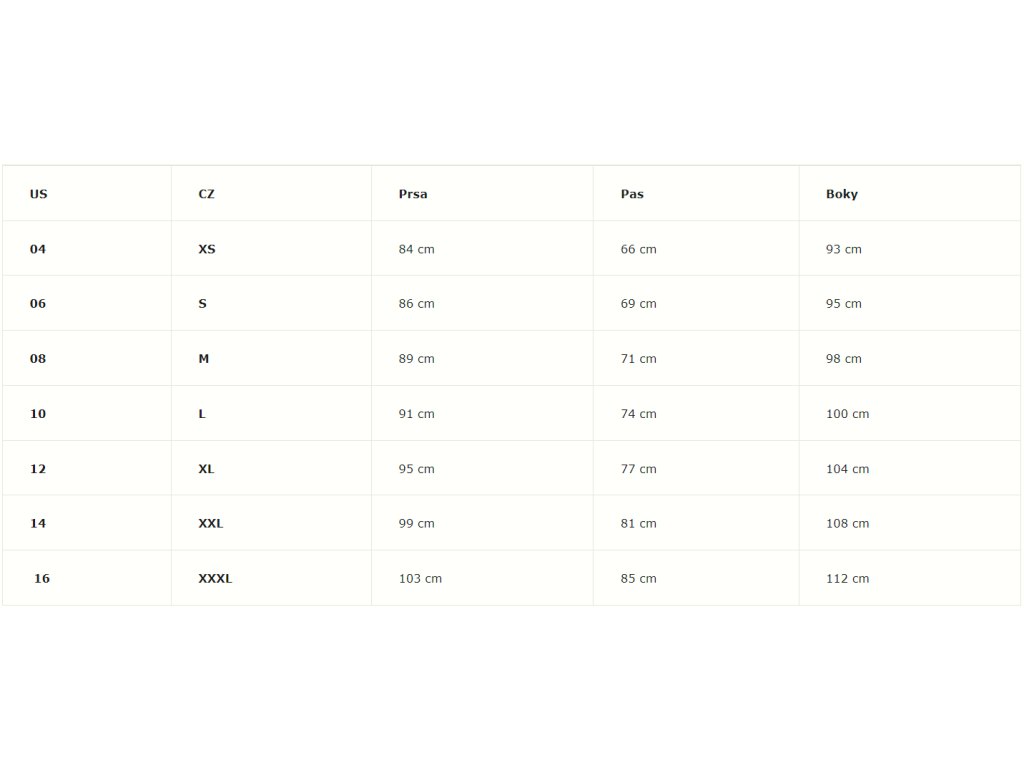Click the 99 cm chest value
1024x768 pixels.
[416, 523]
